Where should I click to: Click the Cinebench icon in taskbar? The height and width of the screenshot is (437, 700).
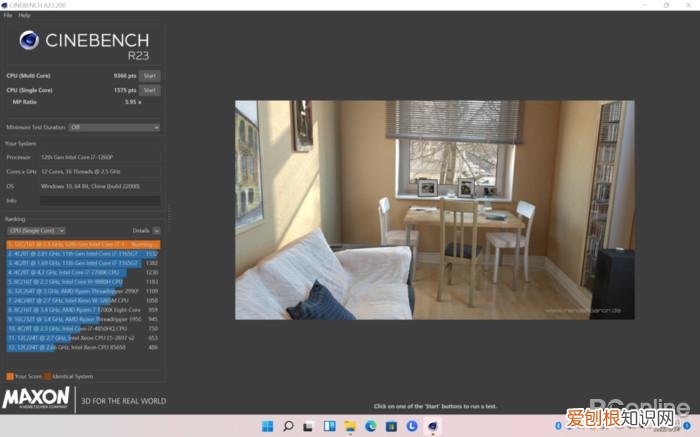coord(432,427)
